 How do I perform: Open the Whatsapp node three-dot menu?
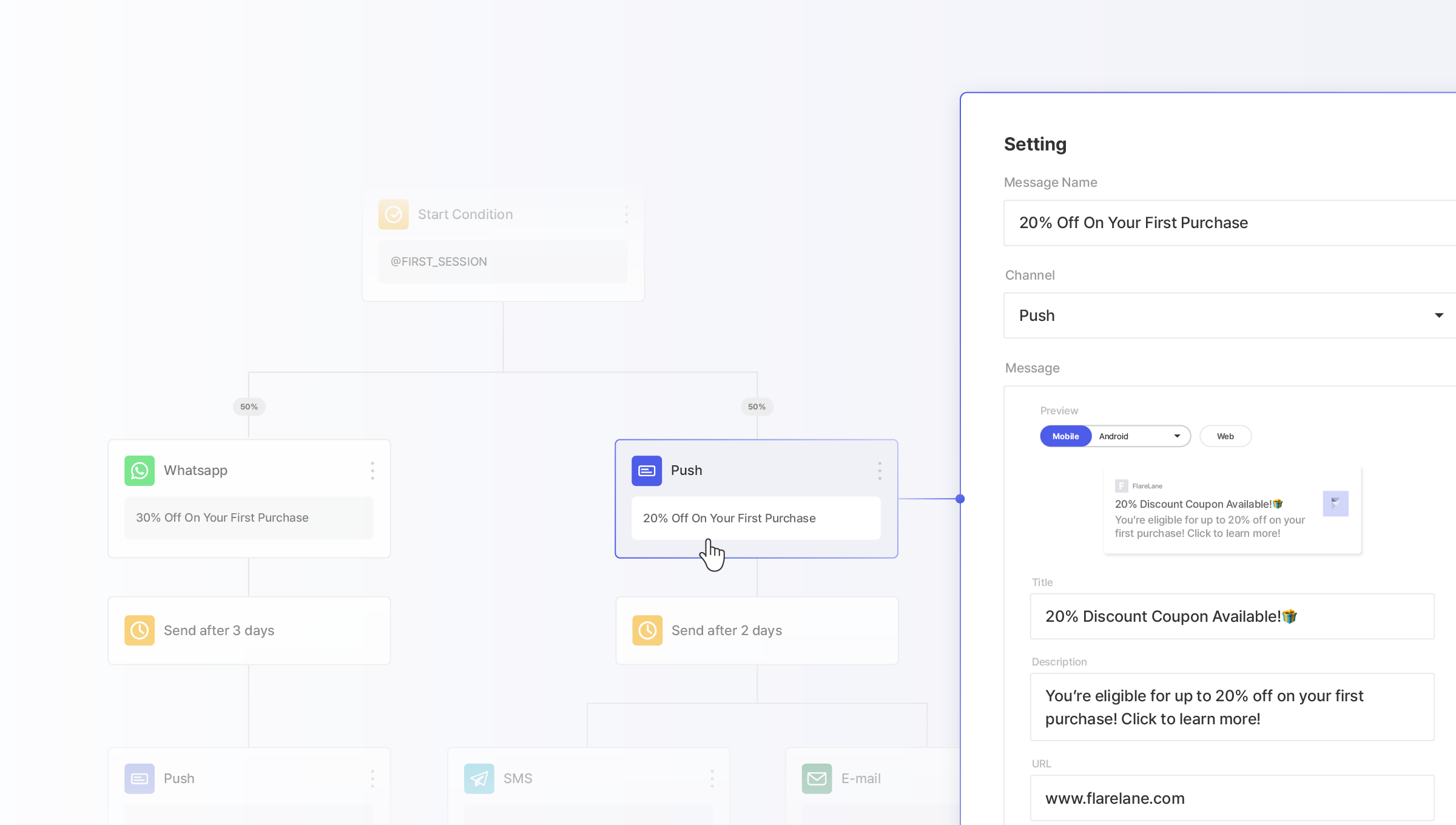click(372, 470)
